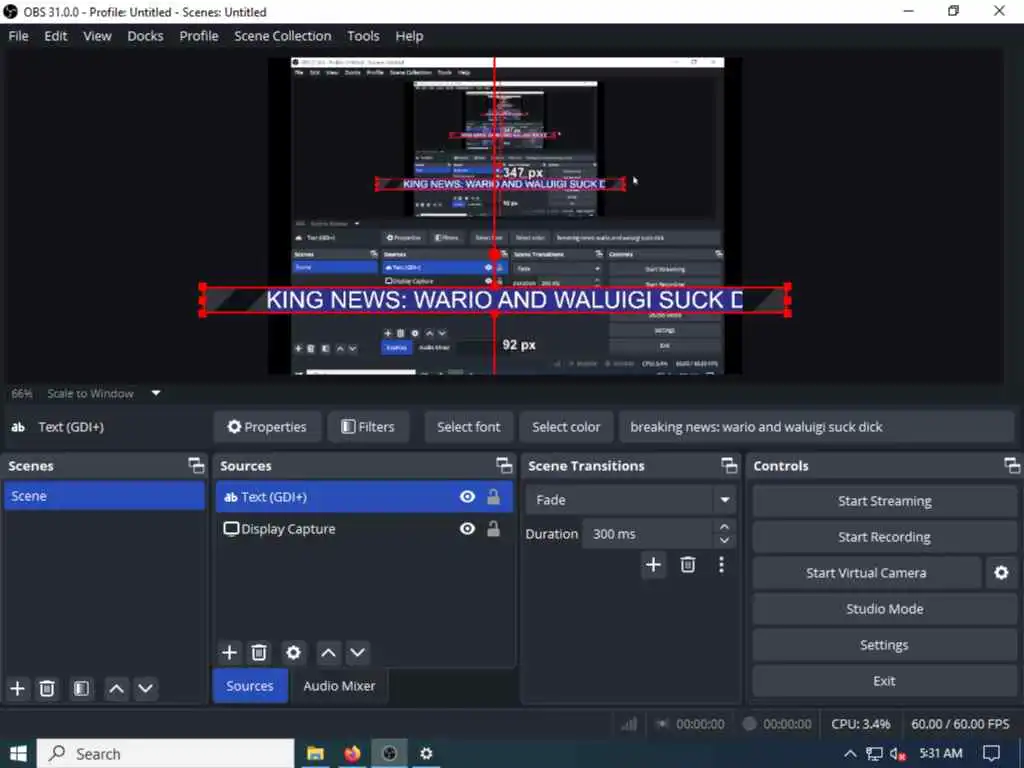1024x768 pixels.
Task: Hide the Text (GDI+) source
Action: point(468,497)
